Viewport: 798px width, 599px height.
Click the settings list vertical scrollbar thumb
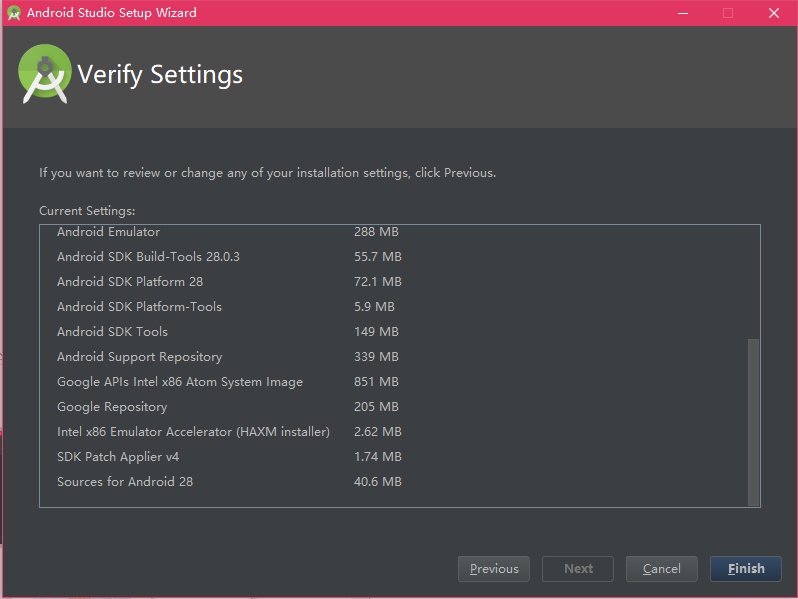(x=753, y=422)
